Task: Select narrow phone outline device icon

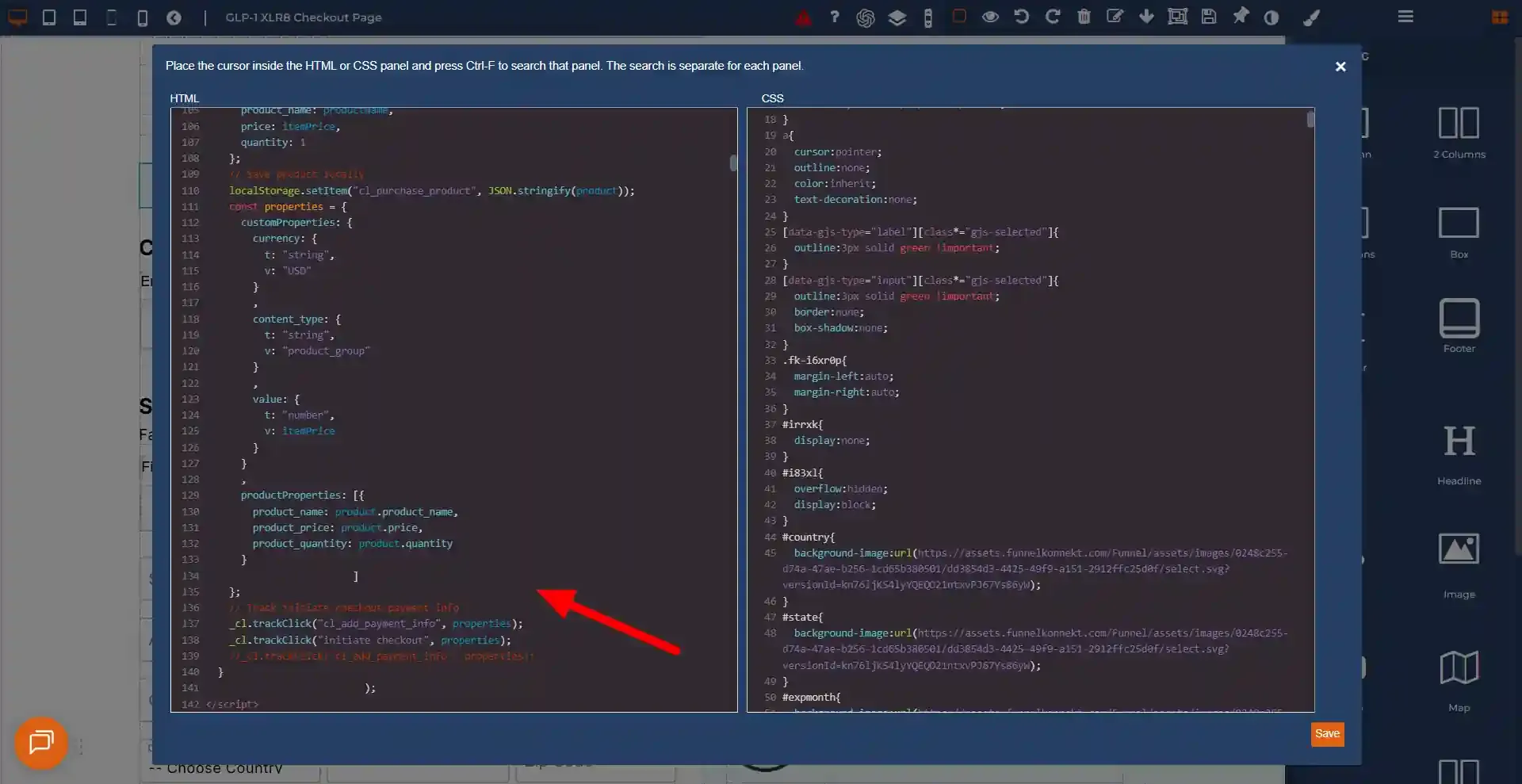Action: click(112, 17)
